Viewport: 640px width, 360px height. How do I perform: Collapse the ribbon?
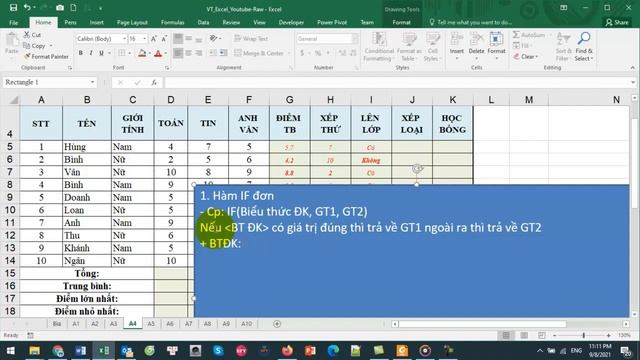633,68
